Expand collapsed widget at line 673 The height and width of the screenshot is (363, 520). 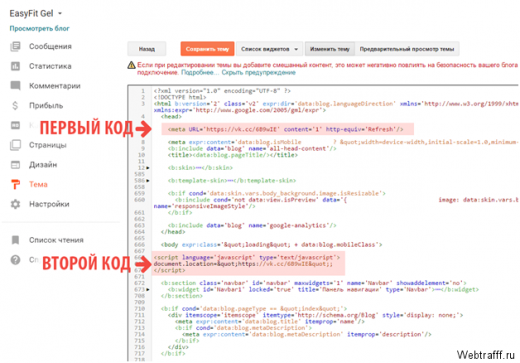(148, 290)
